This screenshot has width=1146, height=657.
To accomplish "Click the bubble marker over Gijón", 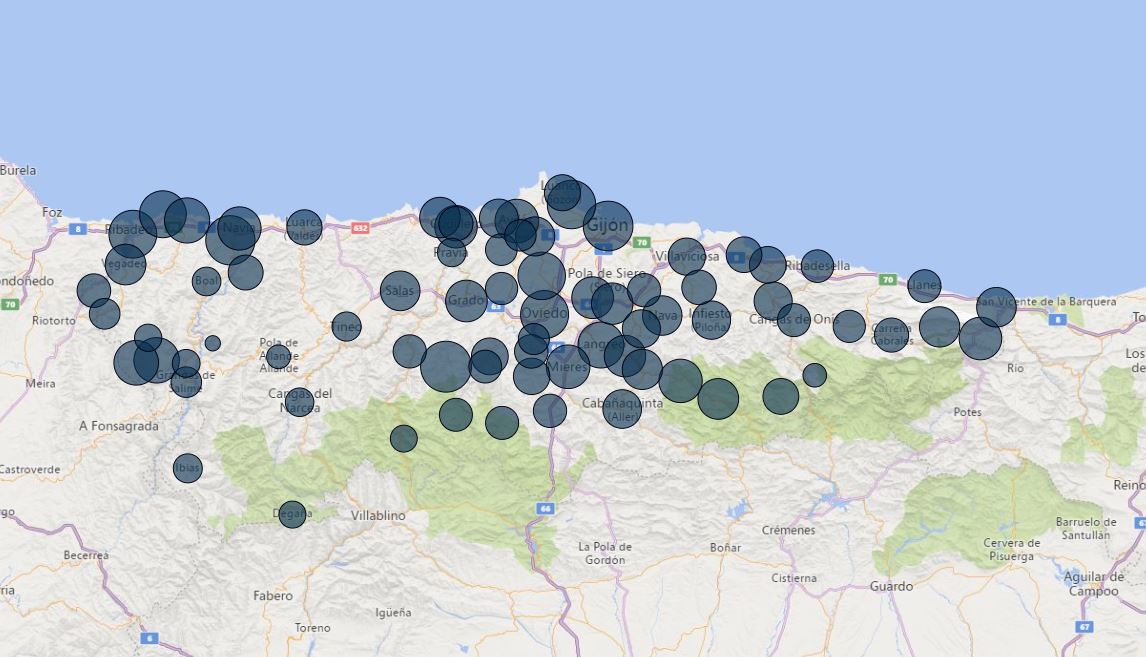I will click(x=608, y=226).
